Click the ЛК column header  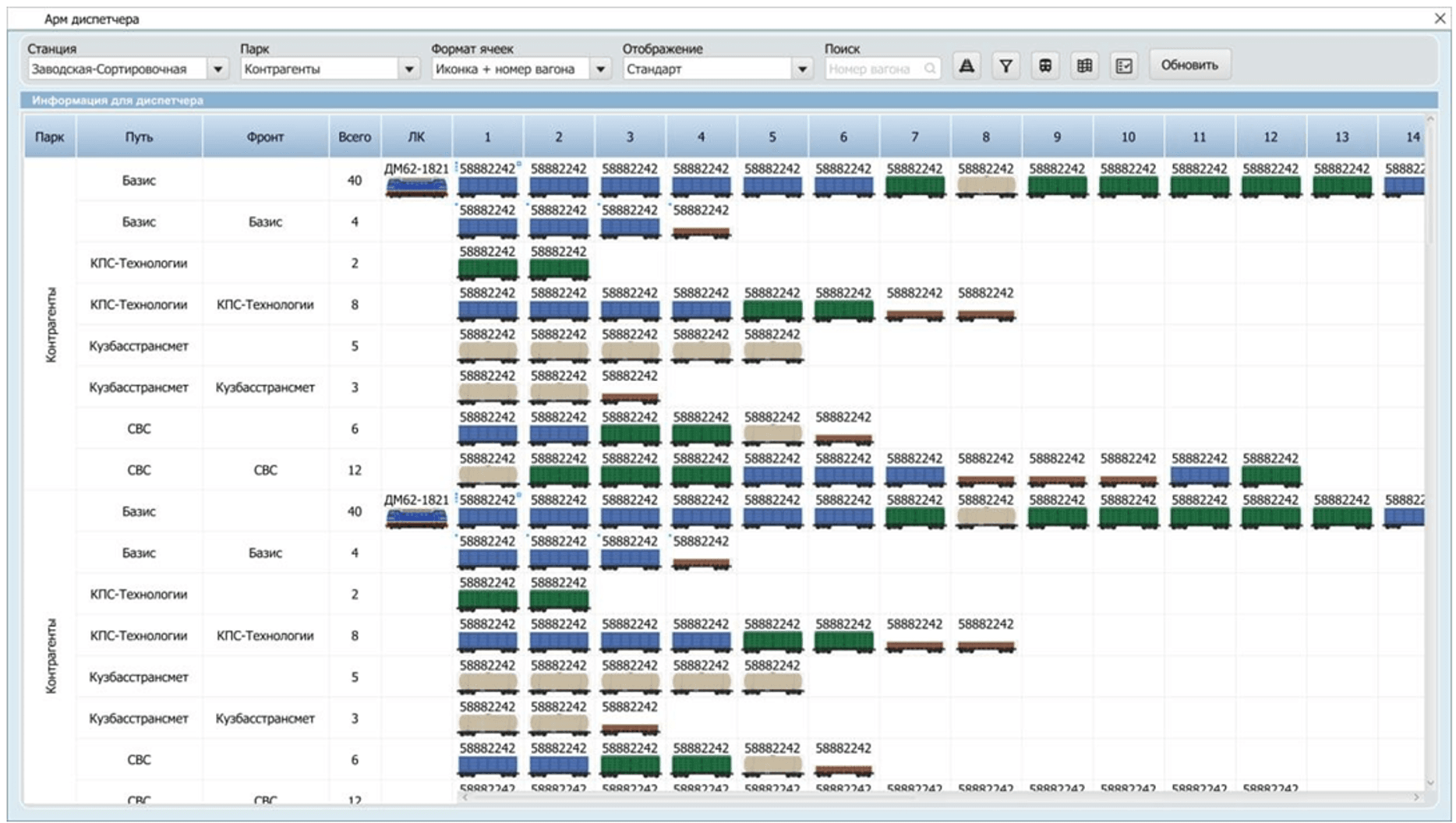click(416, 136)
